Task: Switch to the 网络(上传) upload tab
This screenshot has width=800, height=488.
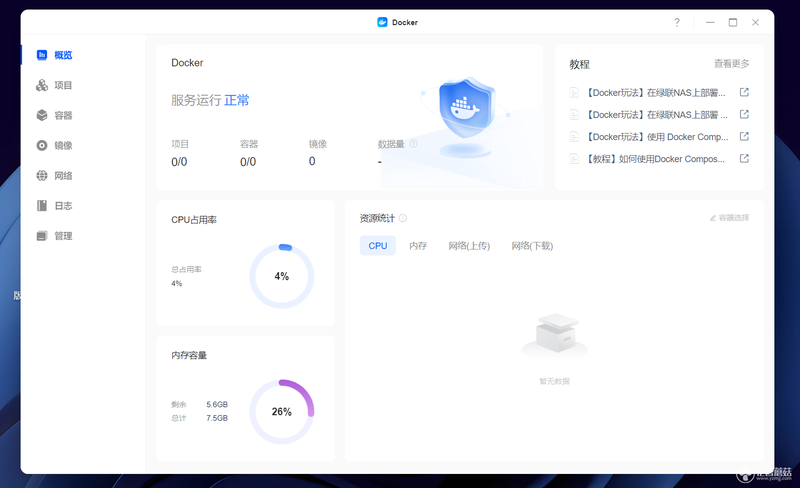Action: (469, 246)
